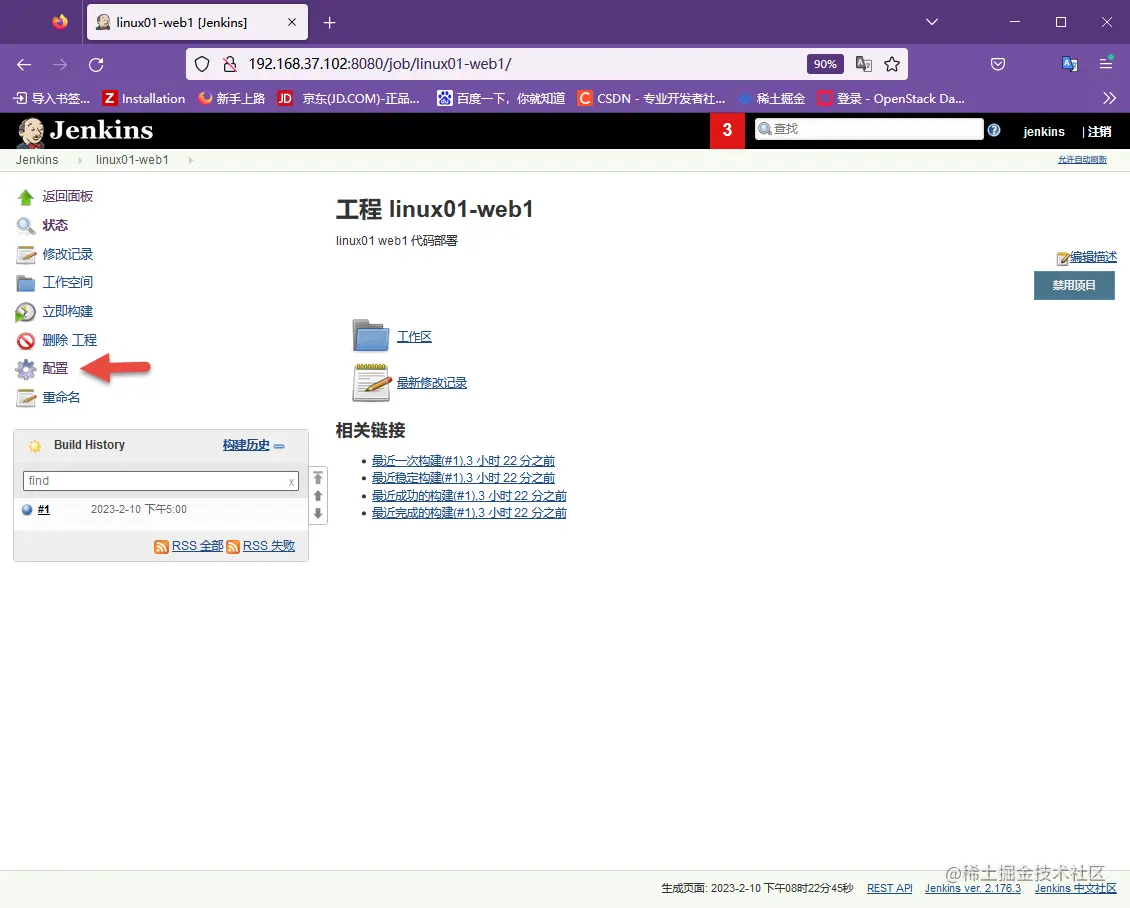Viewport: 1130px width, 908px height.
Task: Open the jenkins user link in the header
Action: [x=1044, y=131]
